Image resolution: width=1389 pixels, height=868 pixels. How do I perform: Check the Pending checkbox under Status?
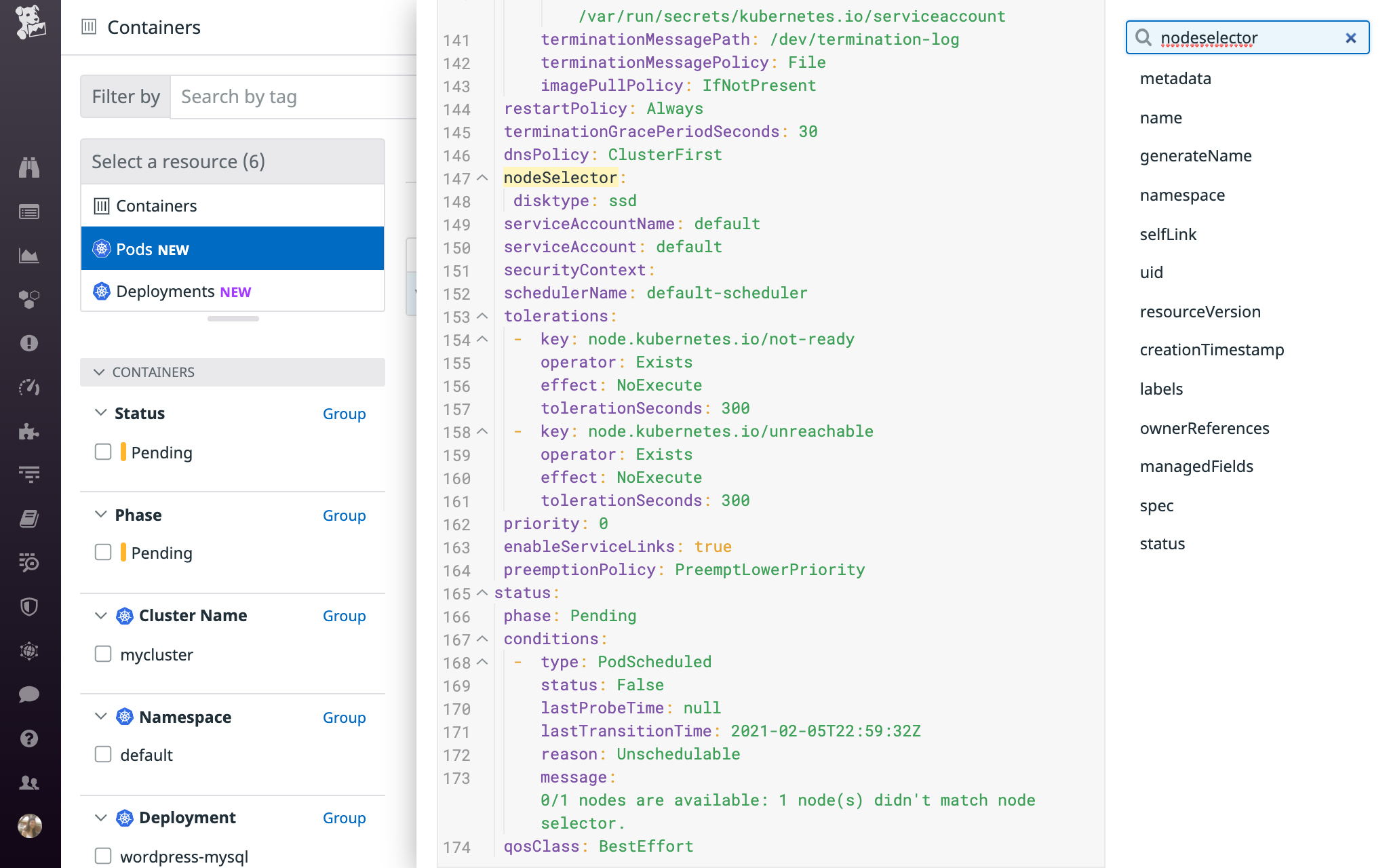tap(102, 452)
